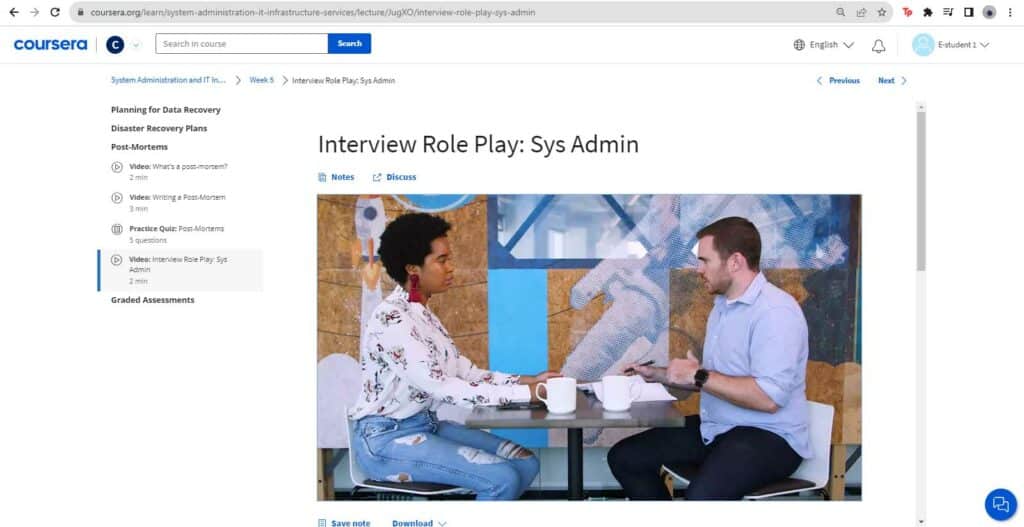Open the notifications bell
The width and height of the screenshot is (1024, 527).
pos(878,45)
